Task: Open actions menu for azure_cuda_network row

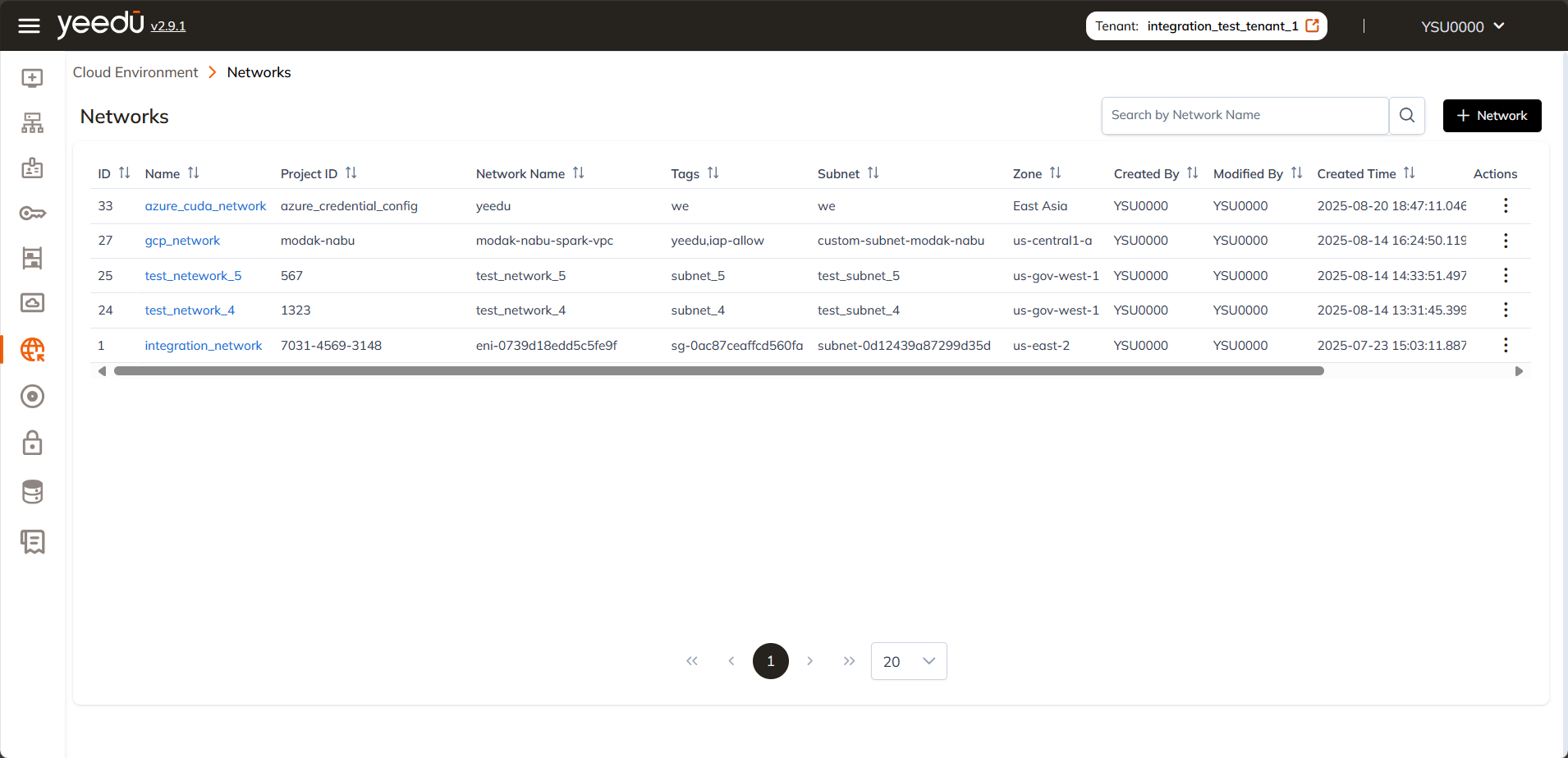Action: tap(1505, 206)
